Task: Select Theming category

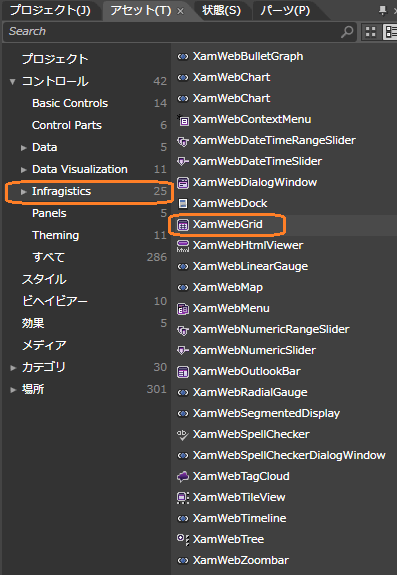Action: coord(55,235)
